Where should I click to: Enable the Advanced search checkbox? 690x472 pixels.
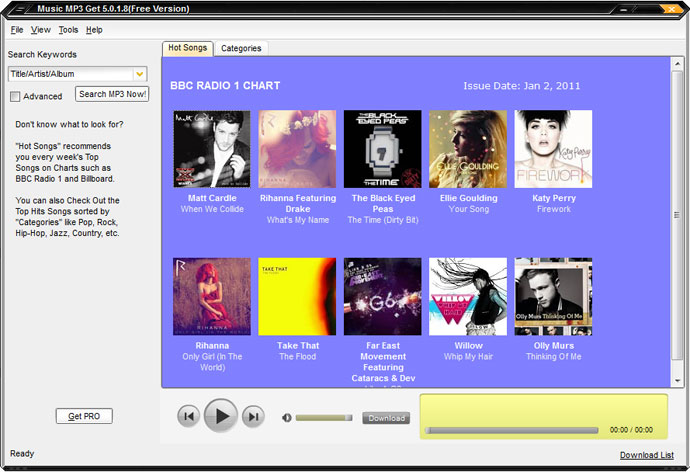(15, 97)
